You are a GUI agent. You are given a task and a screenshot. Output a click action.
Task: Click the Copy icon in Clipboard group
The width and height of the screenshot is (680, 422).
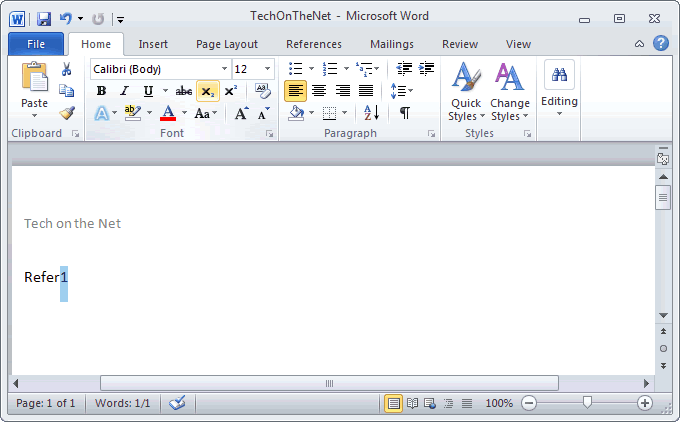pyautogui.click(x=66, y=91)
